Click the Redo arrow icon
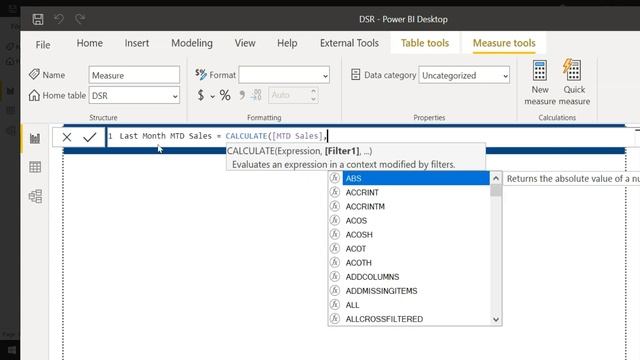Image resolution: width=640 pixels, height=360 pixels. click(x=80, y=19)
